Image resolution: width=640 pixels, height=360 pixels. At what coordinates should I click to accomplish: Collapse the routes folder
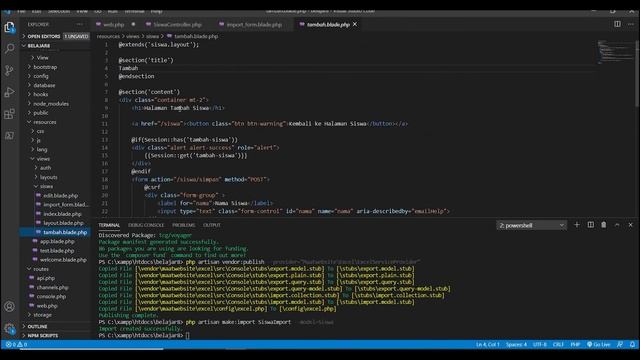41,269
